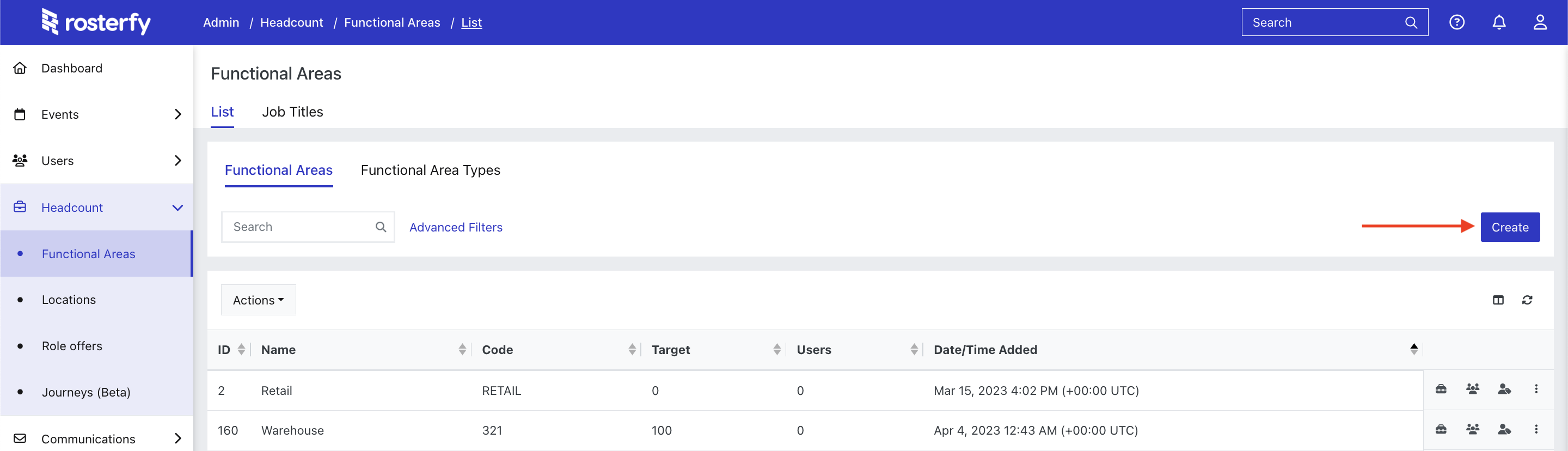Click the Retail name cell

277,391
